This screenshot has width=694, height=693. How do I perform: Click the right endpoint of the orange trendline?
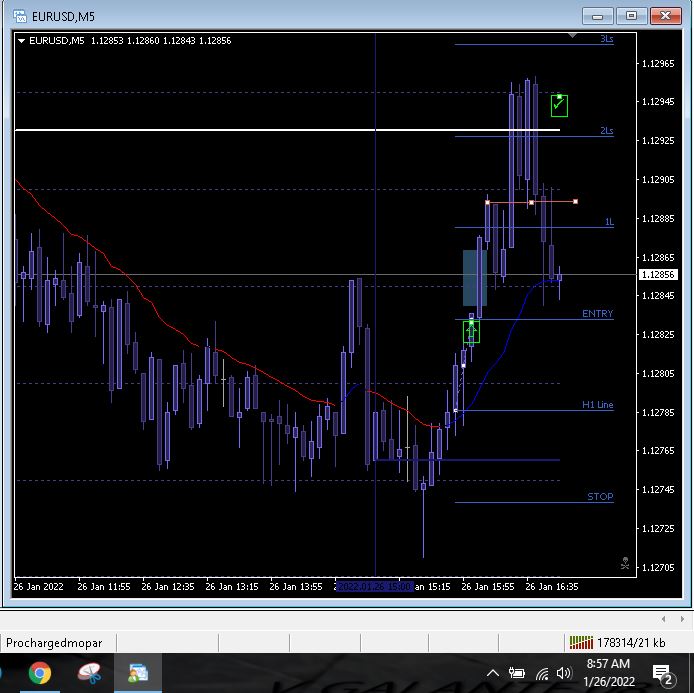(575, 201)
